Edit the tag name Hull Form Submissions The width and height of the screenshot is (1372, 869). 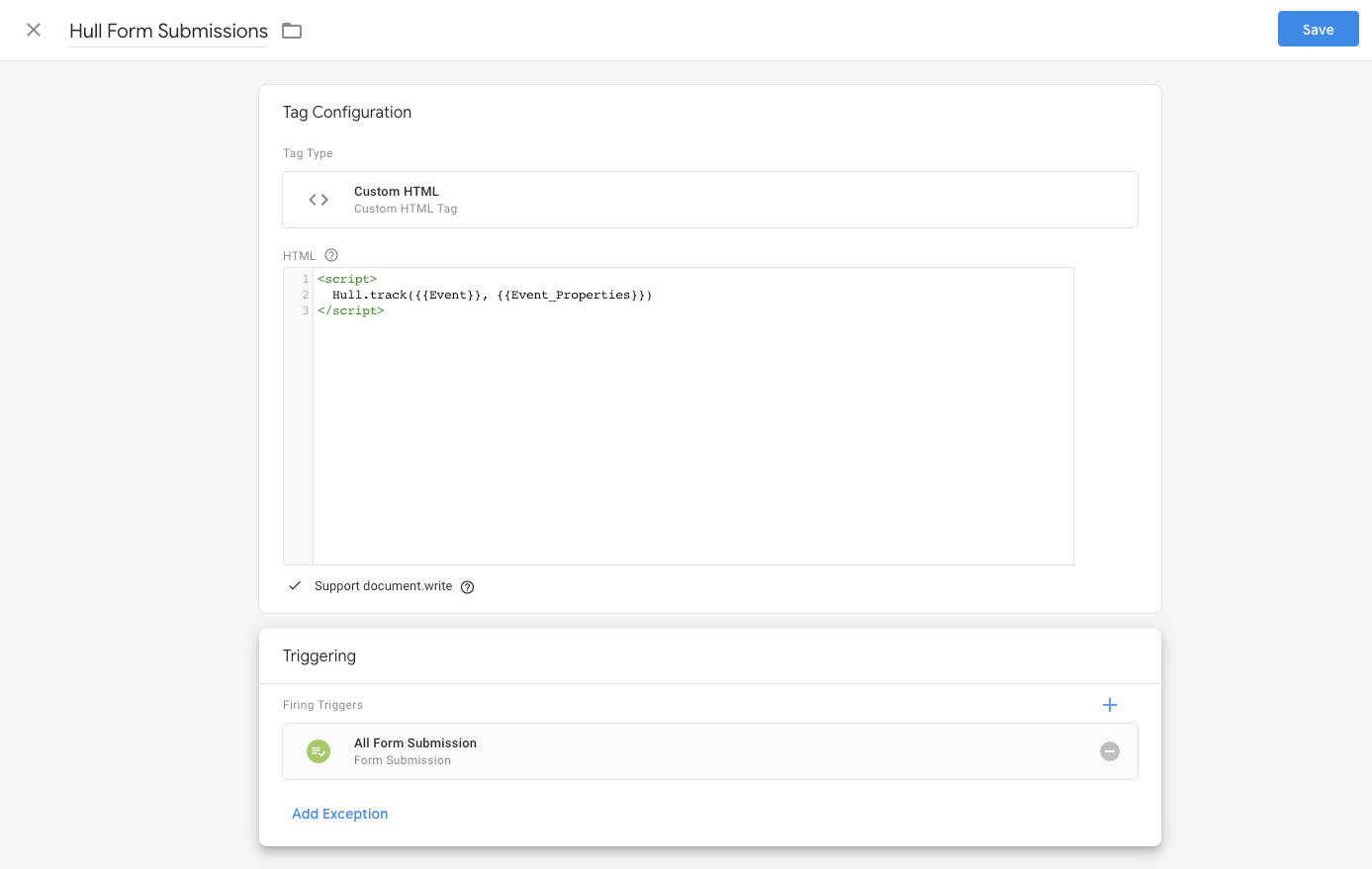[168, 31]
